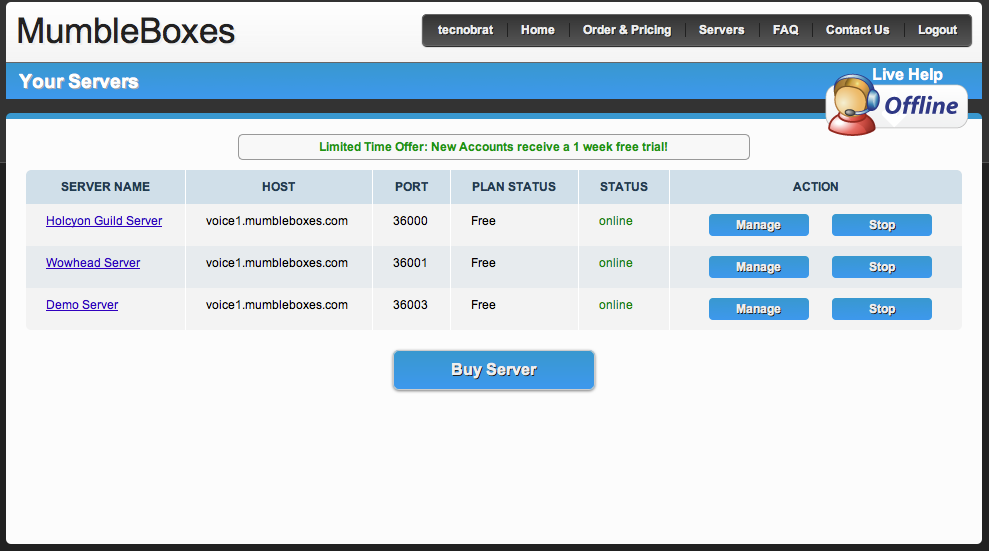Open the Wowhead Server link
This screenshot has width=989, height=551.
coord(93,263)
